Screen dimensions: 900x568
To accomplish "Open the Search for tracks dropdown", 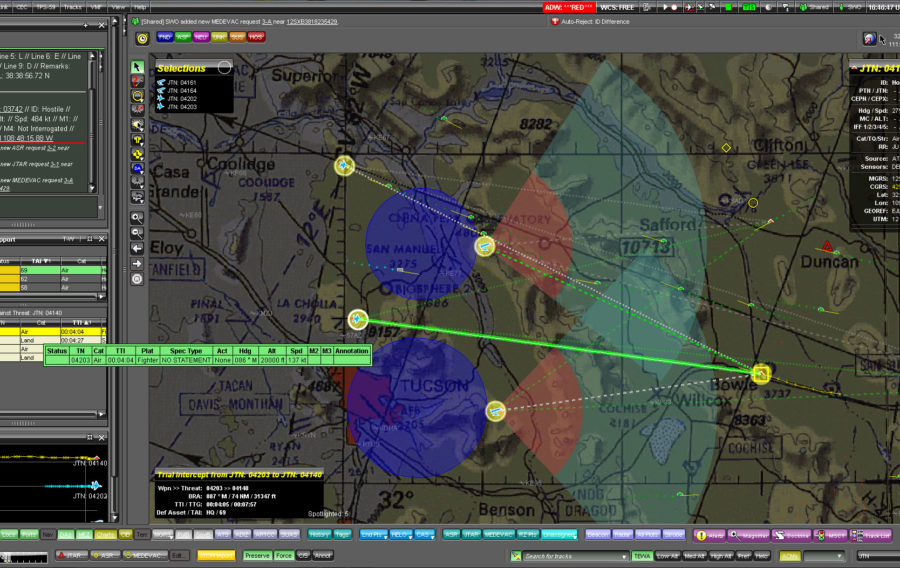I will pyautogui.click(x=624, y=557).
